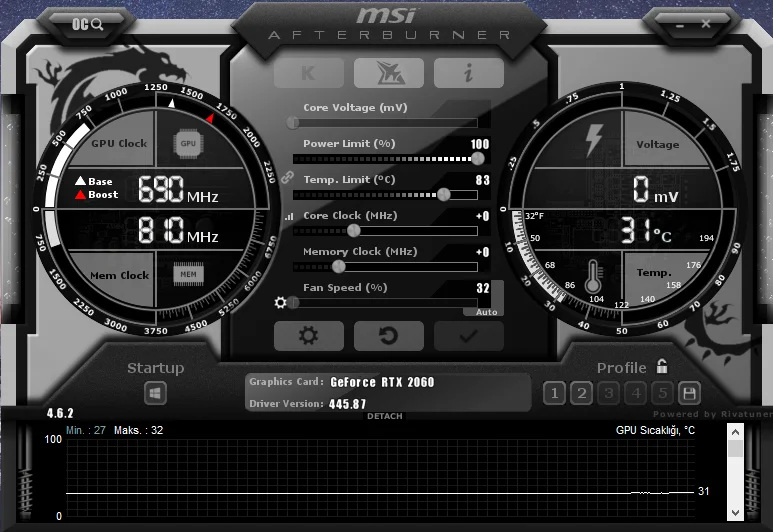This screenshot has height=532, width=773.
Task: Click the Min. : 27 graph reading
Action: pos(86,430)
